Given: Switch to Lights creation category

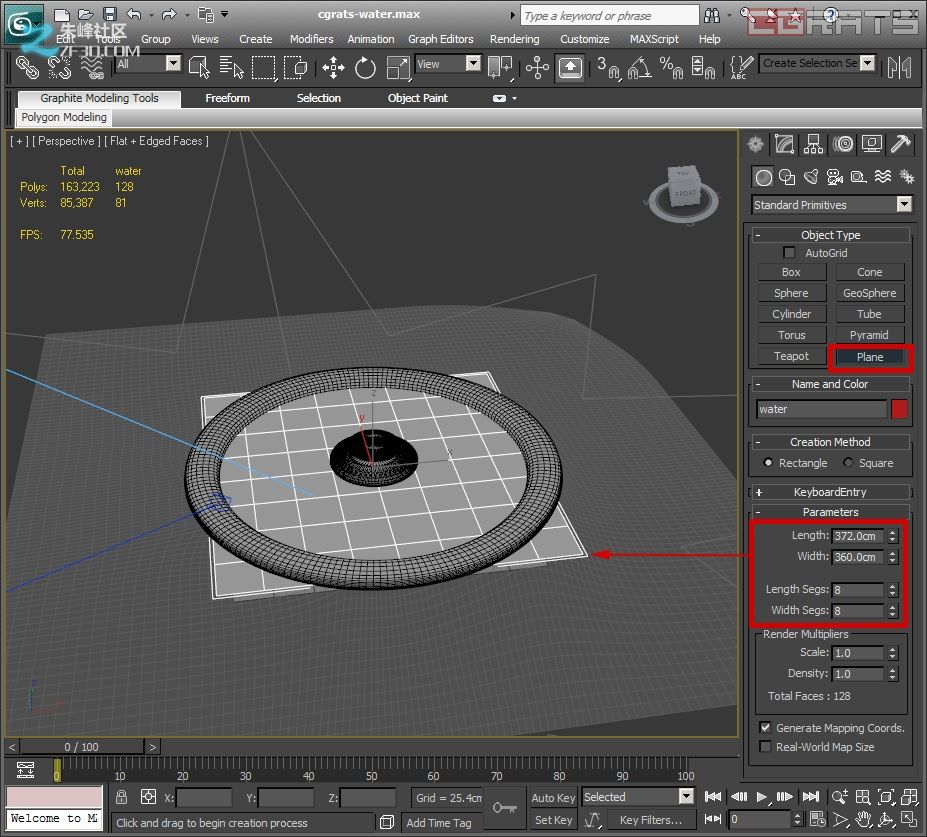Looking at the screenshot, I should point(810,177).
